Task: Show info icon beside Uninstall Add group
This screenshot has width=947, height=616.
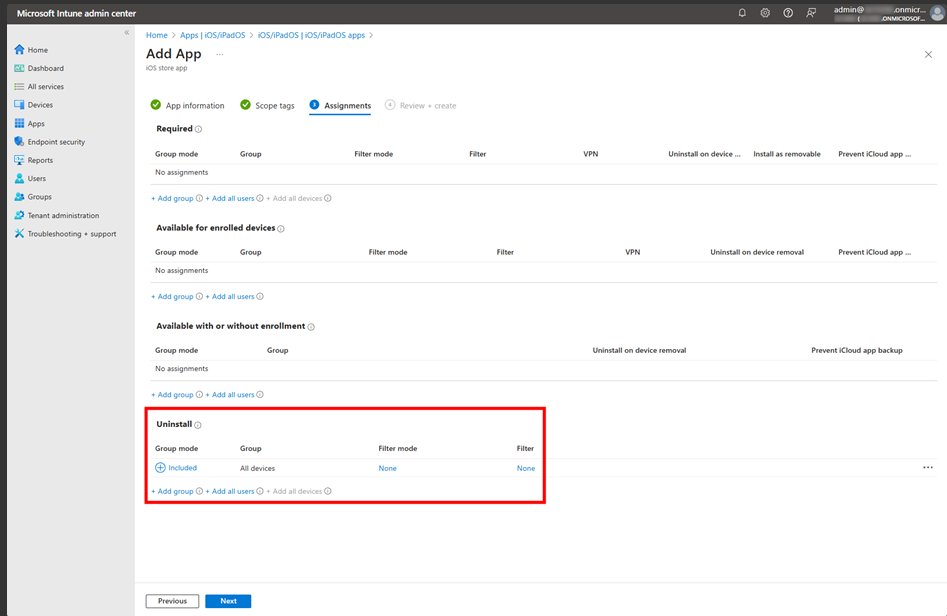Action: coord(199,491)
